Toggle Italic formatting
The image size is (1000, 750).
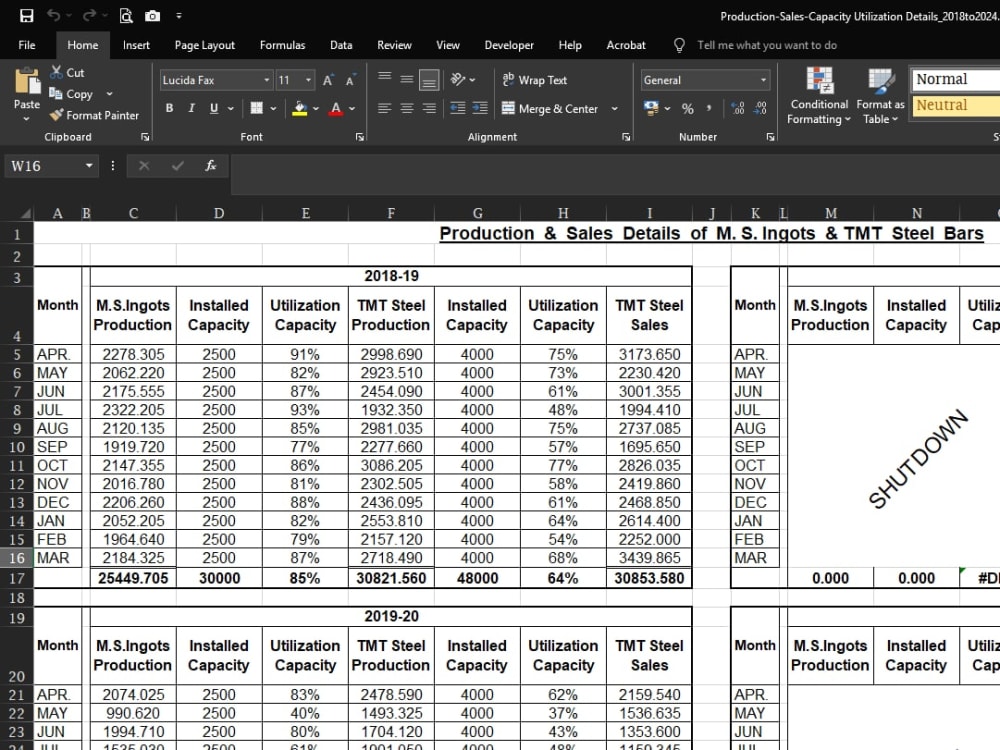(x=191, y=108)
